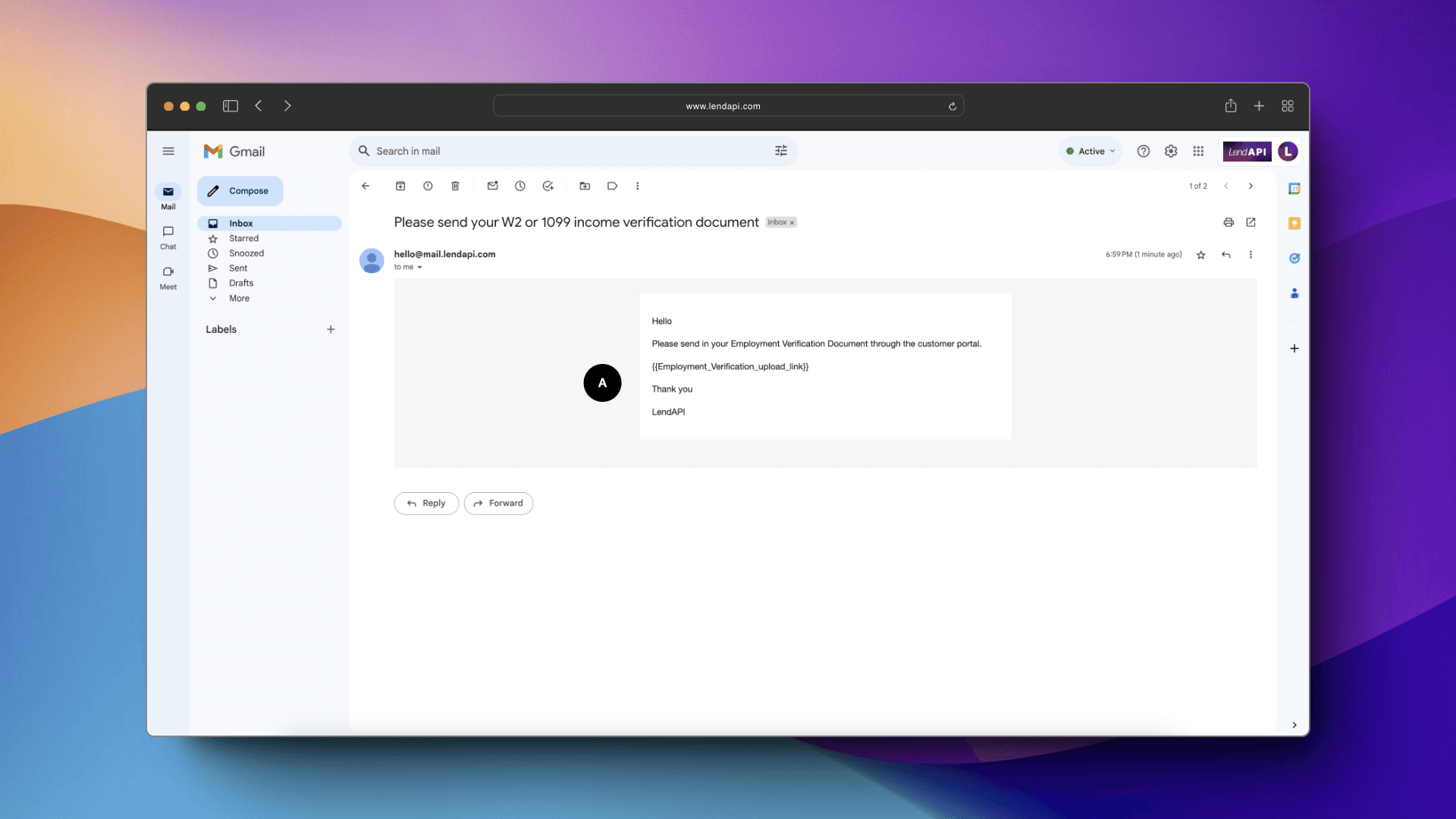
Task: Snooze the email with the clock icon
Action: click(520, 186)
